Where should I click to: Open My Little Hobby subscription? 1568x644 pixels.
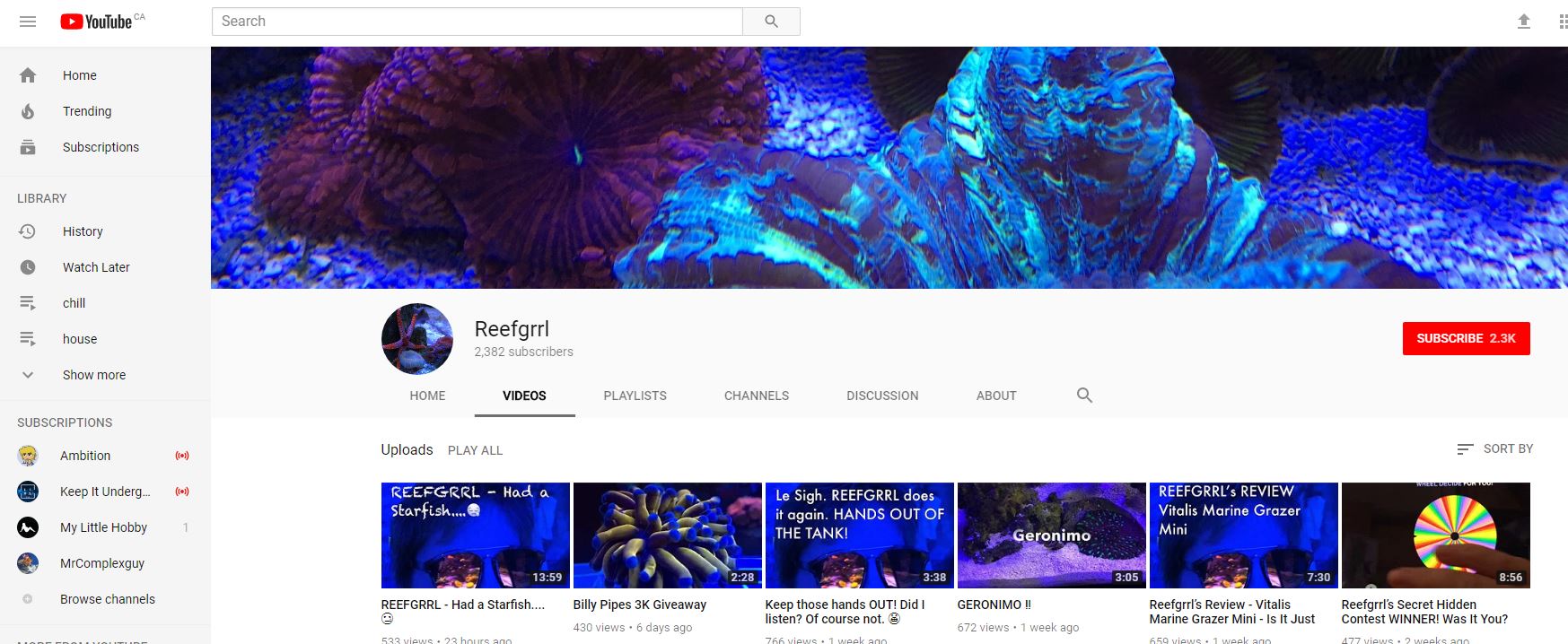point(105,527)
